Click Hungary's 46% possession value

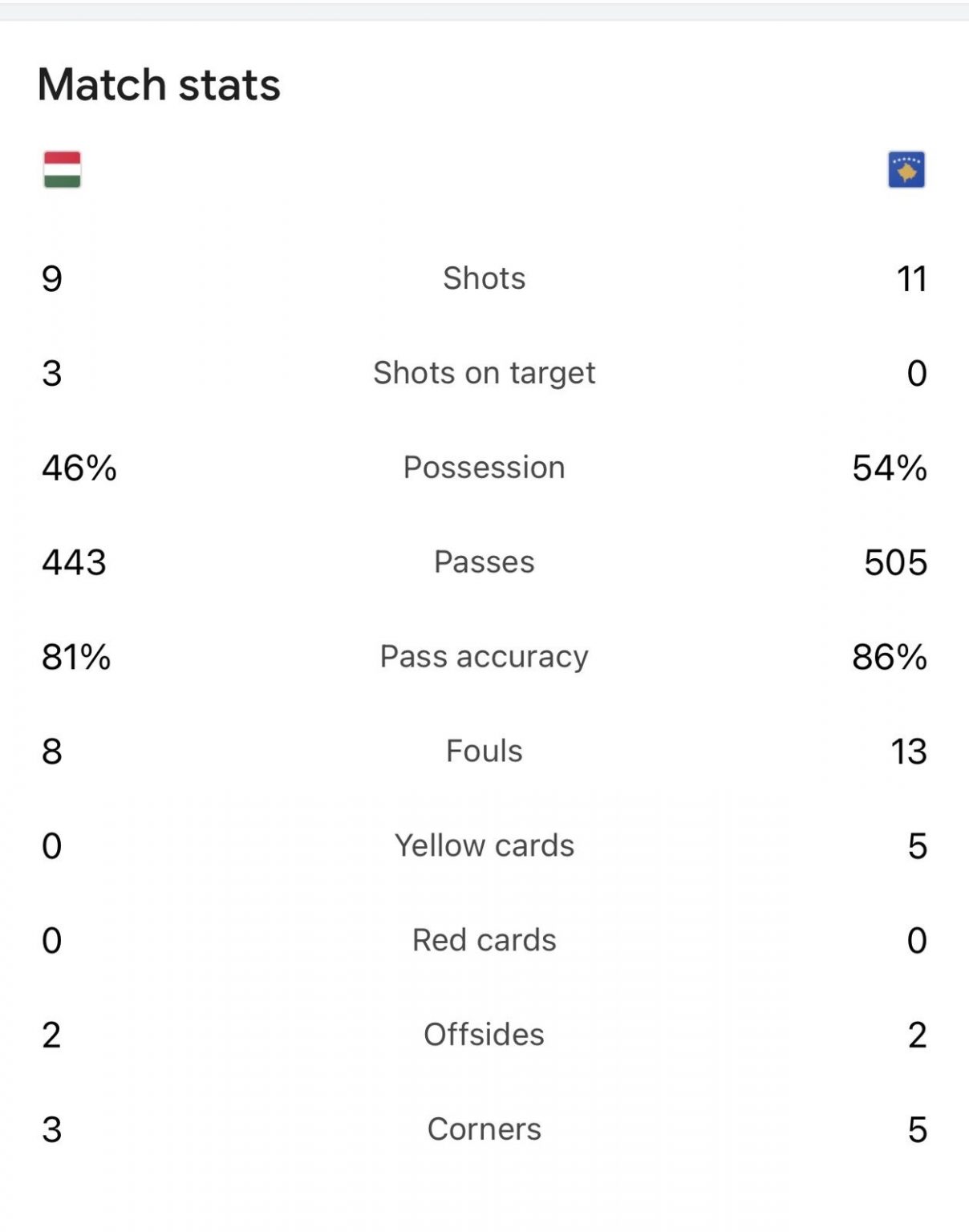click(x=79, y=468)
